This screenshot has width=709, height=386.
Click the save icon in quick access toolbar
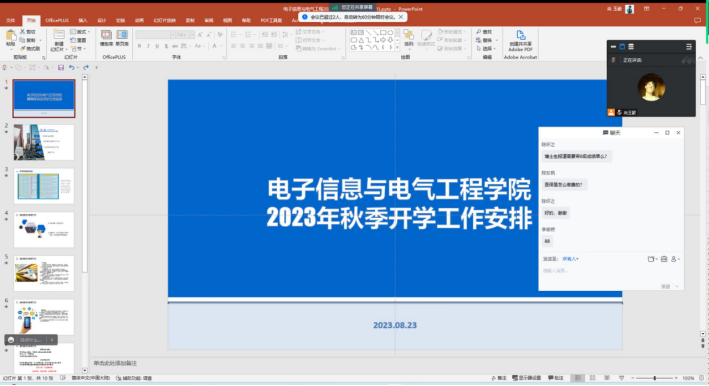coord(61,67)
